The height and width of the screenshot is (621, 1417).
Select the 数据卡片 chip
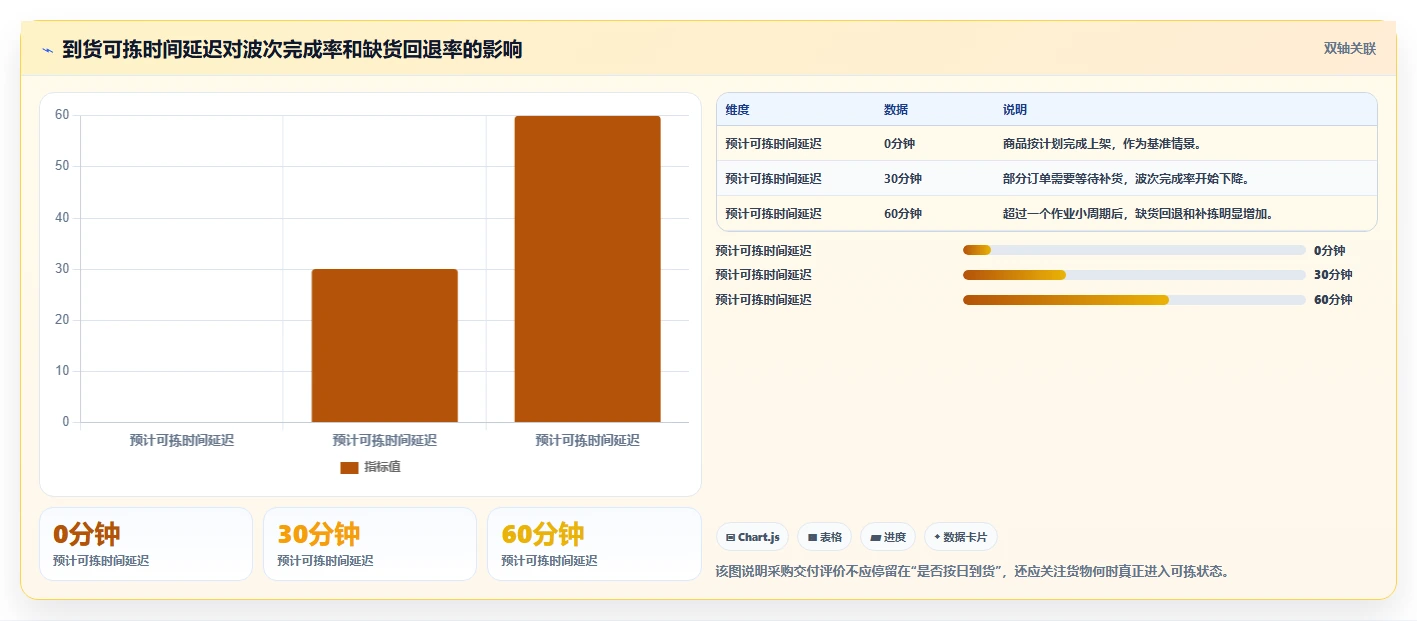(960, 537)
